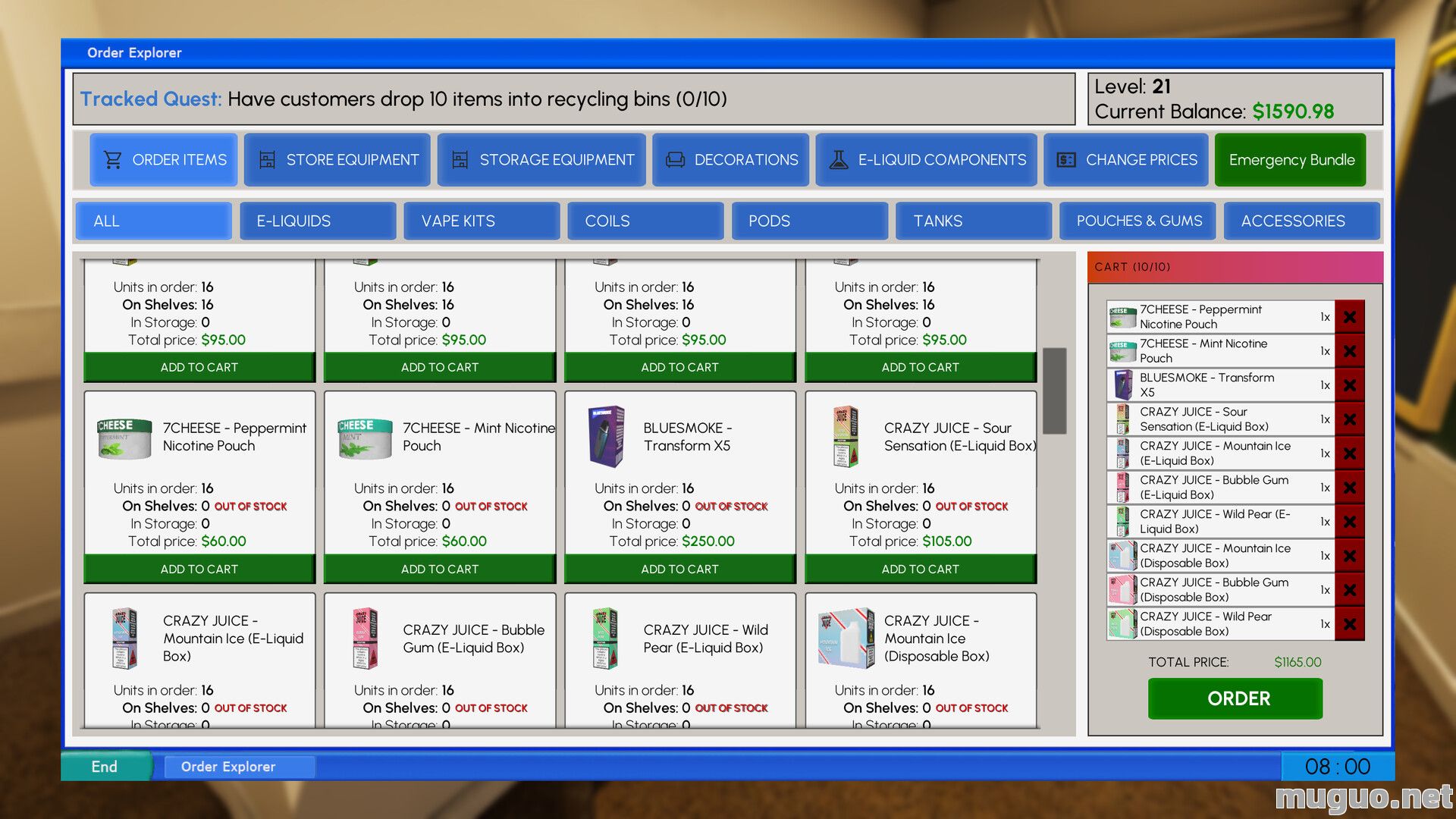Image resolution: width=1456 pixels, height=819 pixels.
Task: Add 7CHEESE Peppermint Nicotine Pouch to cart
Action: pos(199,569)
